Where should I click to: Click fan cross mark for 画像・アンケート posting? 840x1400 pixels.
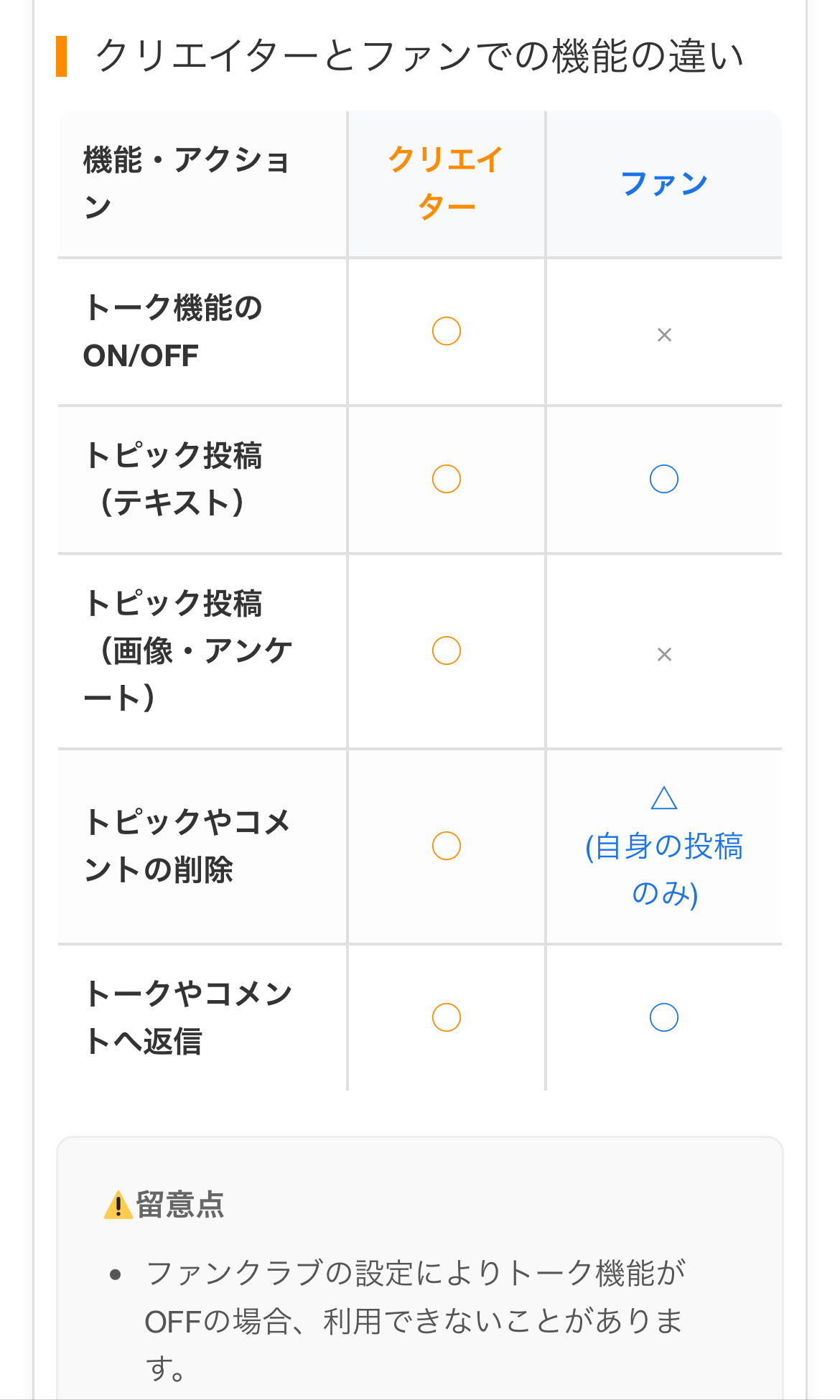664,654
